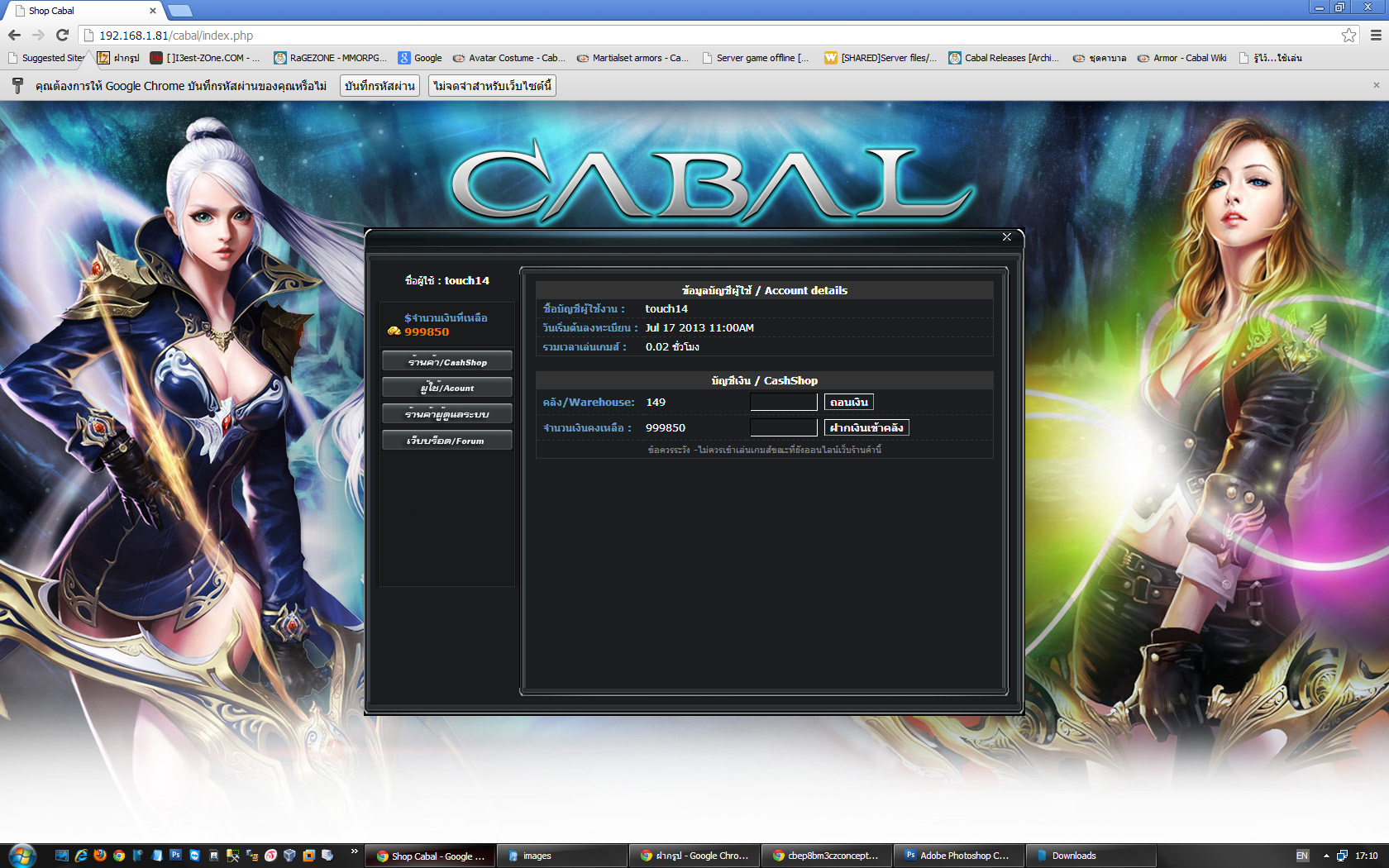Viewport: 1389px width, 868px height.
Task: Launch Firefox from quick launch
Action: (100, 856)
